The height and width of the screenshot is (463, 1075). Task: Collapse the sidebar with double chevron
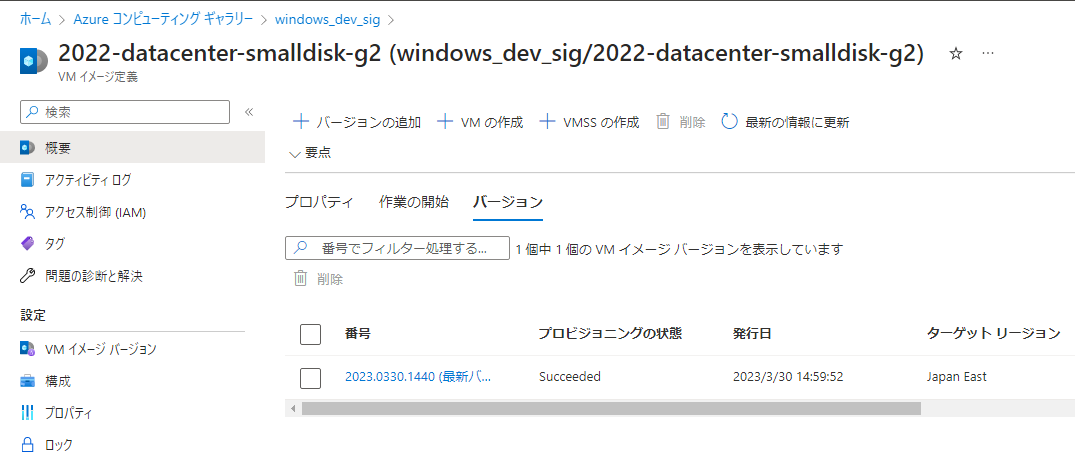click(250, 112)
